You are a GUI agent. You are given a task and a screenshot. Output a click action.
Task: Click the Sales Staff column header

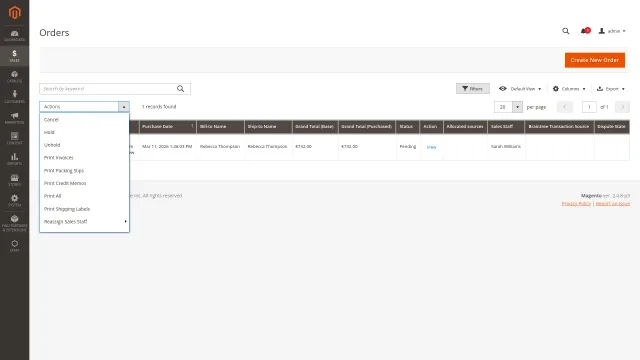click(x=506, y=127)
